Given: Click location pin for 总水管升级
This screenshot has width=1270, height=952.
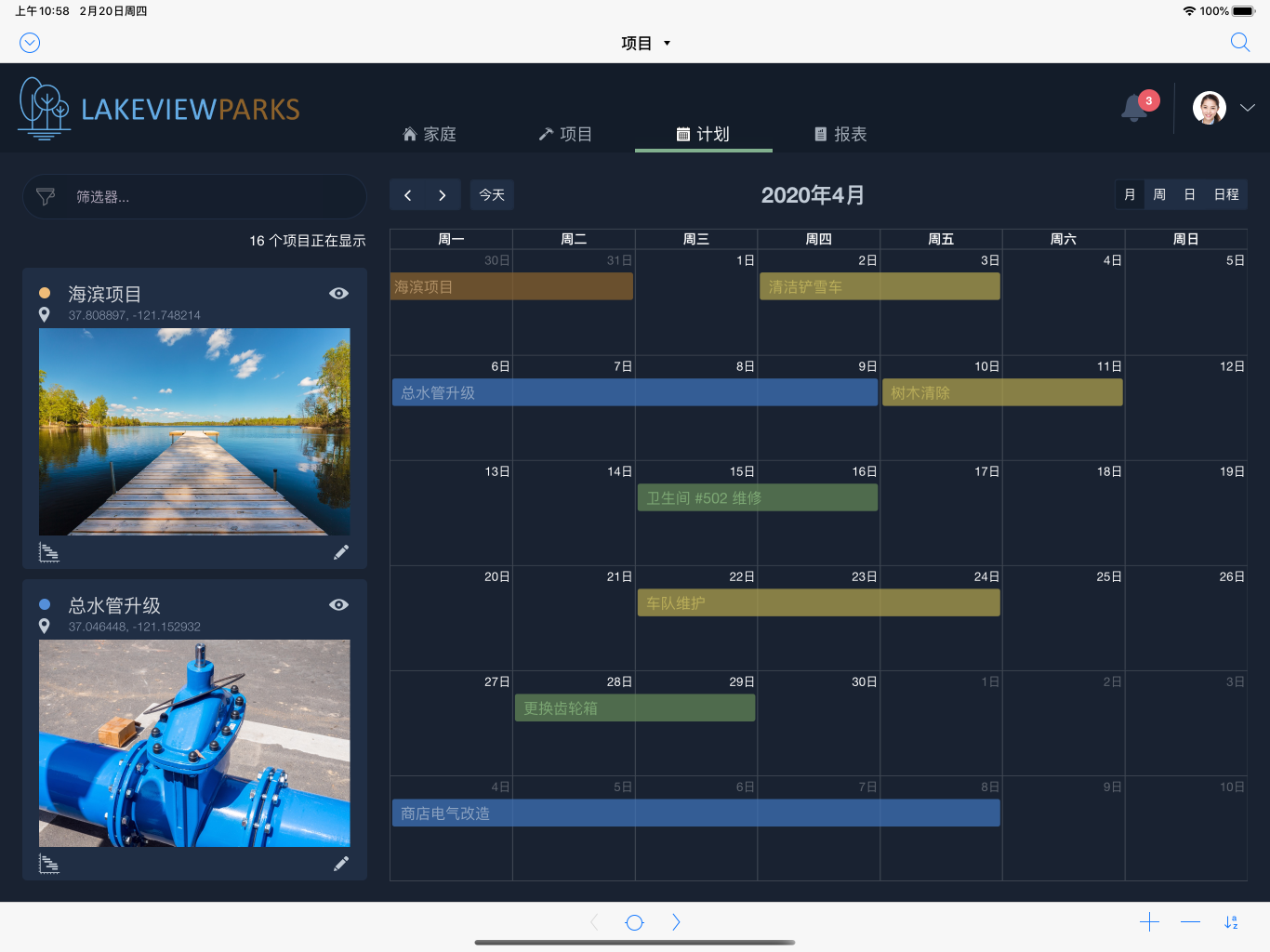Looking at the screenshot, I should click(44, 627).
